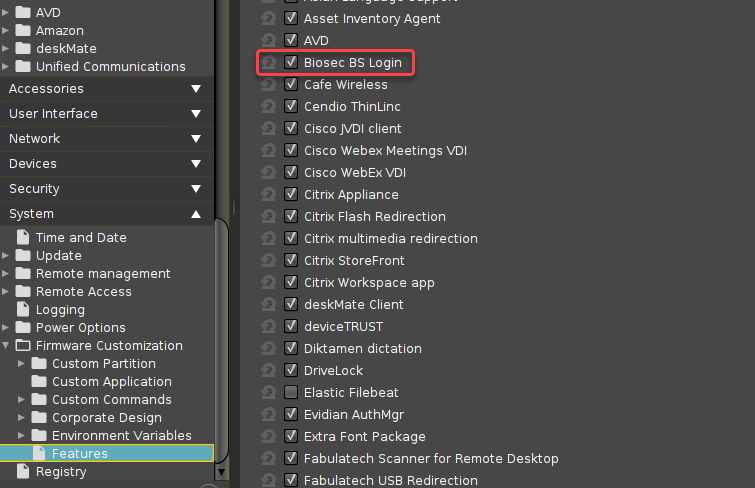Open the Logging settings page
755x488 pixels.
tap(60, 310)
